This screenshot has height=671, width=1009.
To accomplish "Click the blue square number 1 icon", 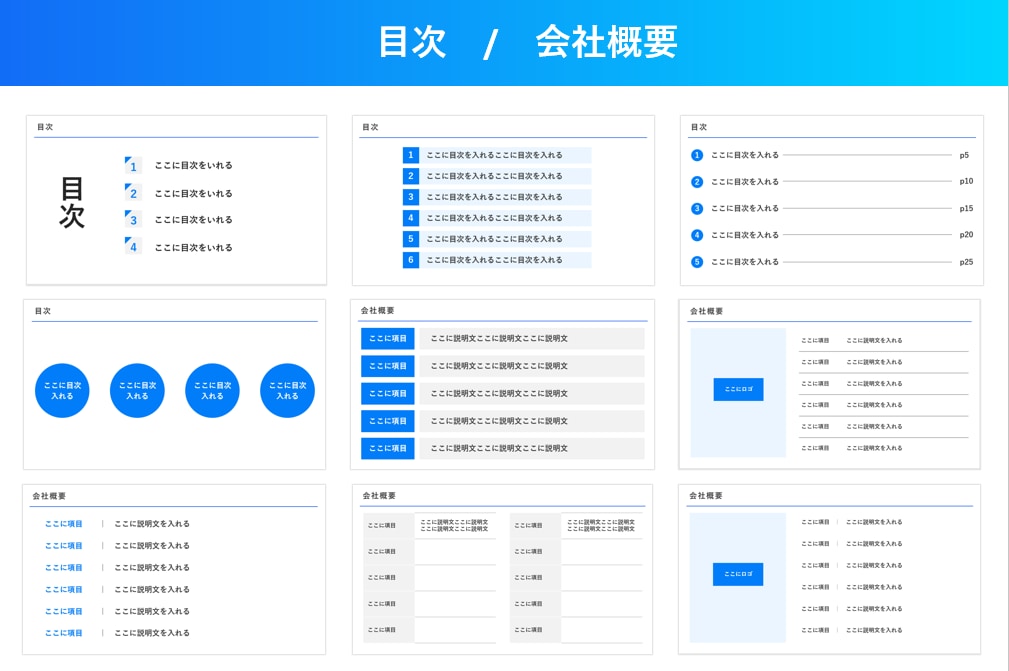I will point(411,155).
